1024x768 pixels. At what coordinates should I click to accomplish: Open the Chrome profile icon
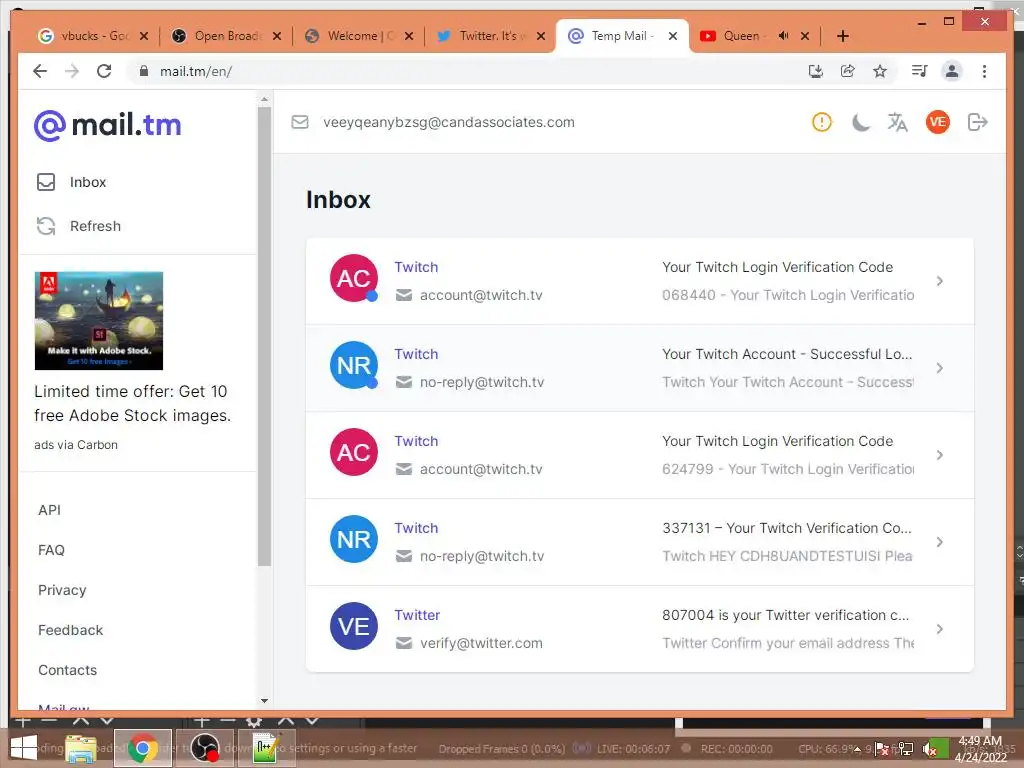tap(952, 71)
